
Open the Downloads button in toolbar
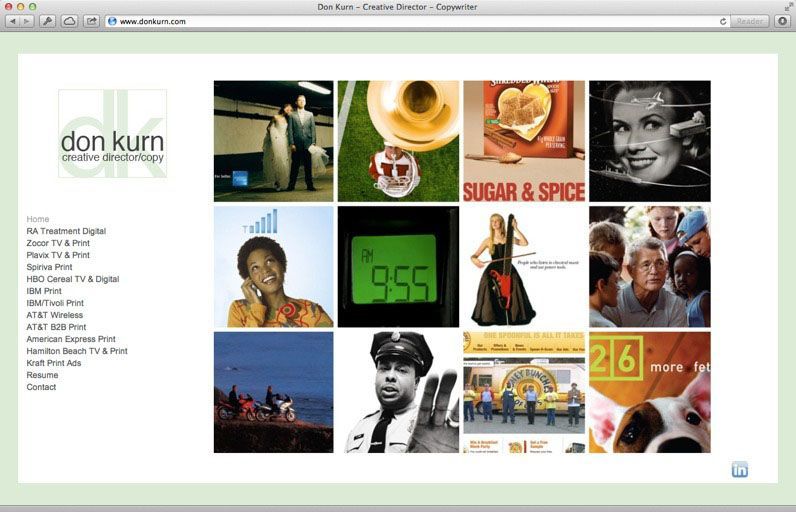[x=782, y=21]
